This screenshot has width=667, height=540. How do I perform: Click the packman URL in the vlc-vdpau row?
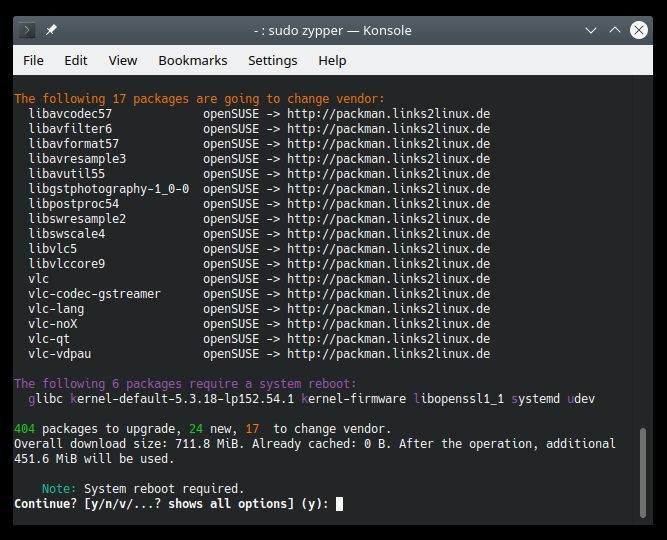coord(388,354)
